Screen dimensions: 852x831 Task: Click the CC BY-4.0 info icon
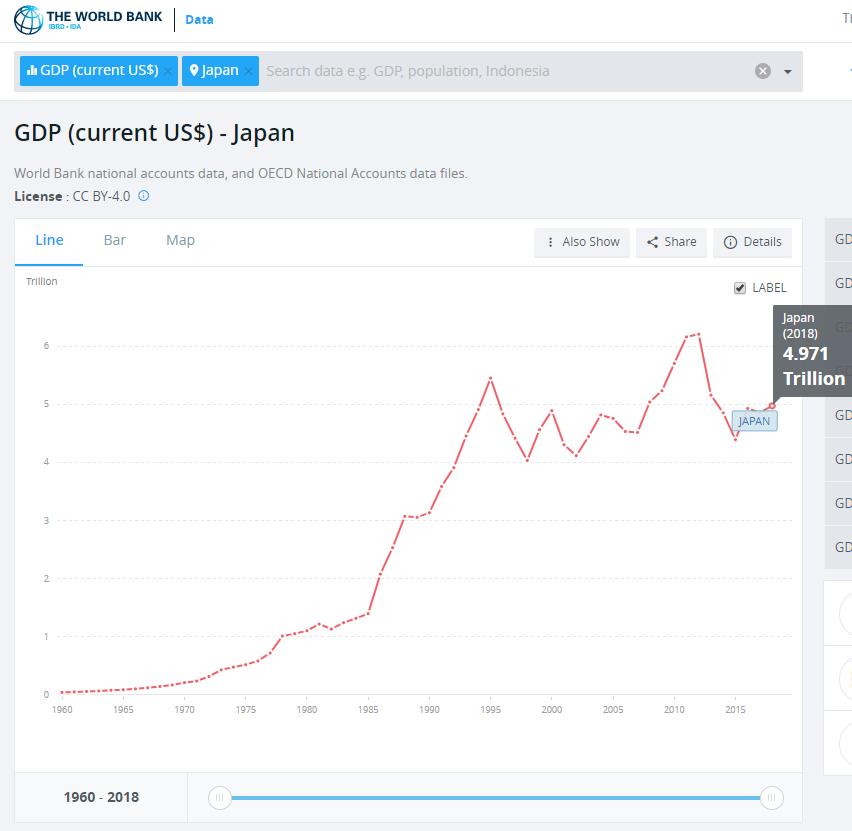(143, 196)
